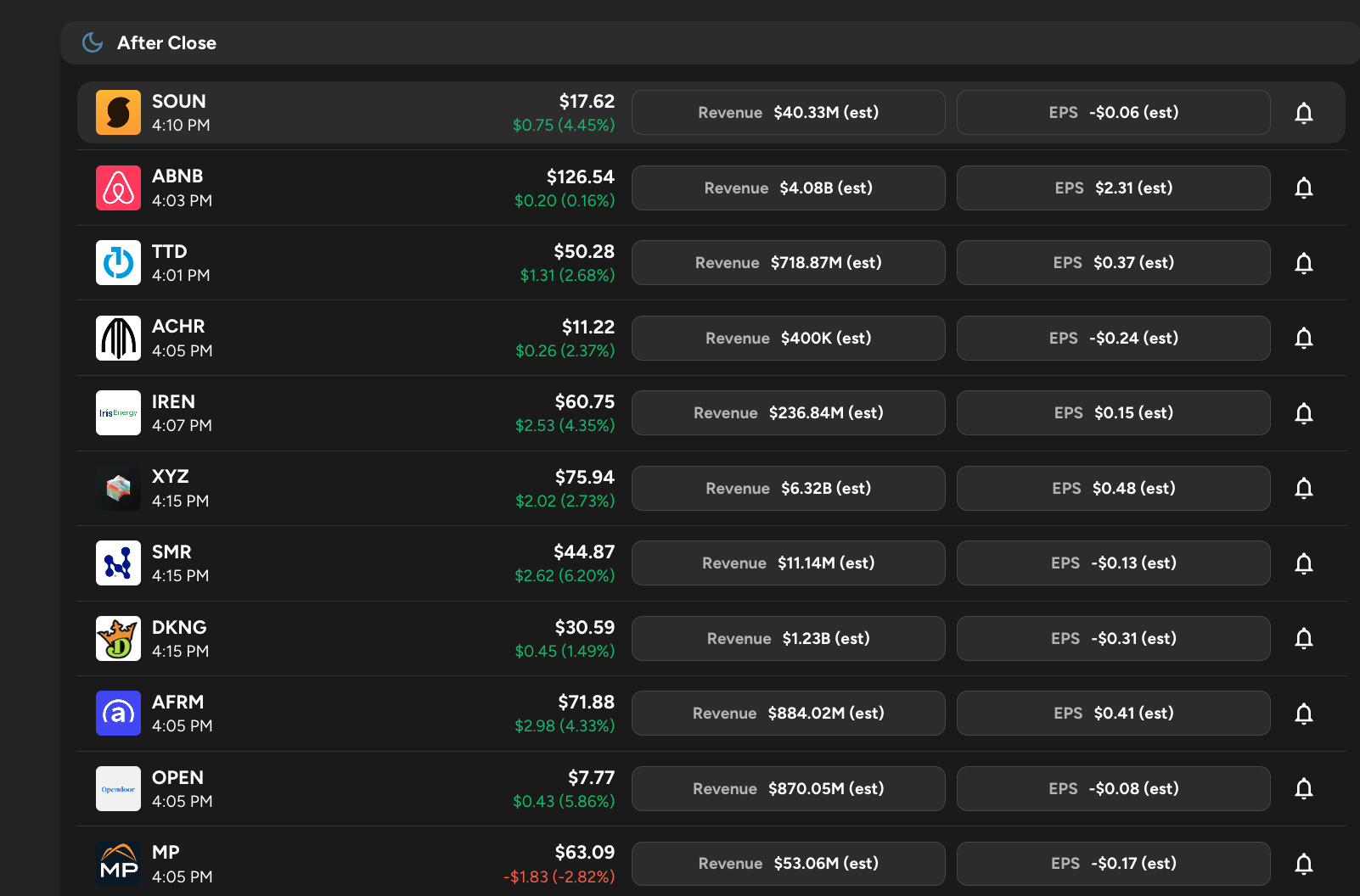Turn on DKNG earnings bell
Image resolution: width=1360 pixels, height=896 pixels.
pos(1304,638)
